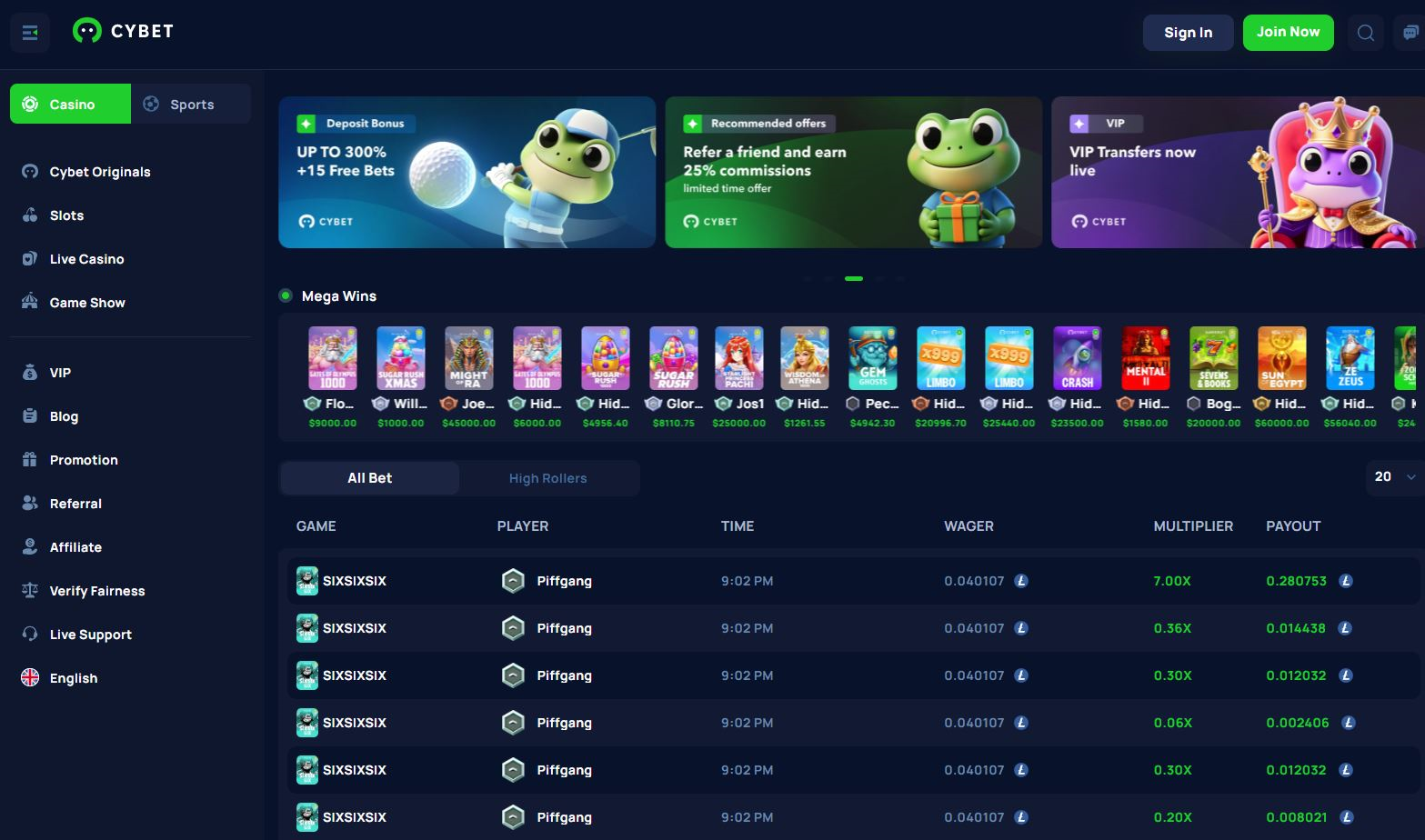Open the search magnifier icon
Screen dimensions: 1425x840
pos(1365,33)
